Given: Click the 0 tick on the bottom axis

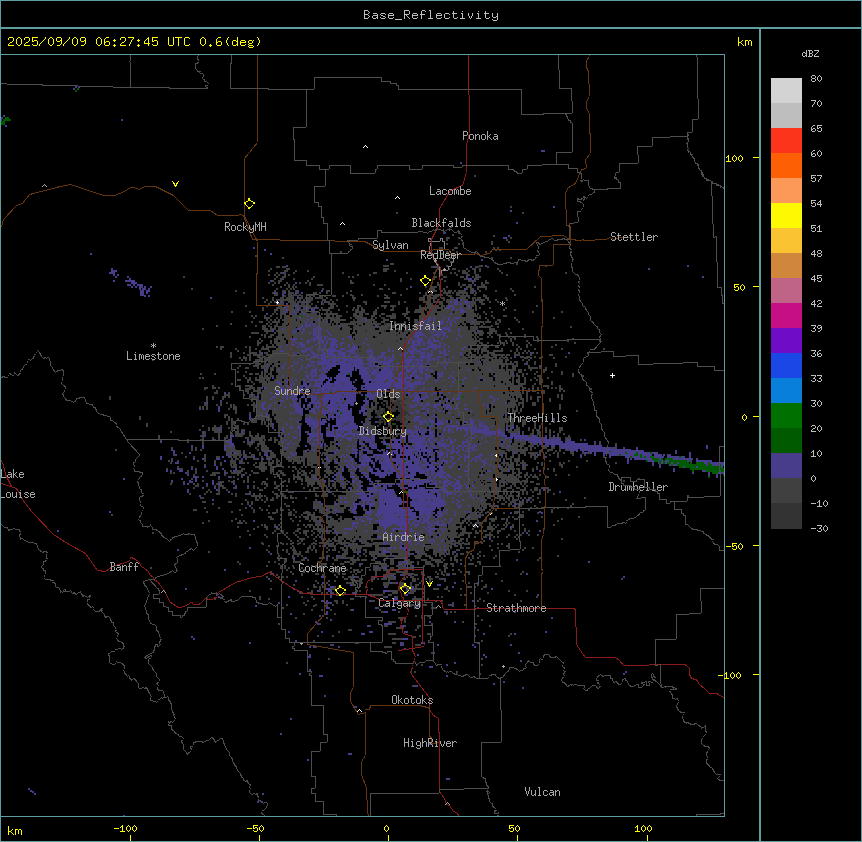Looking at the screenshot, I should [x=386, y=828].
